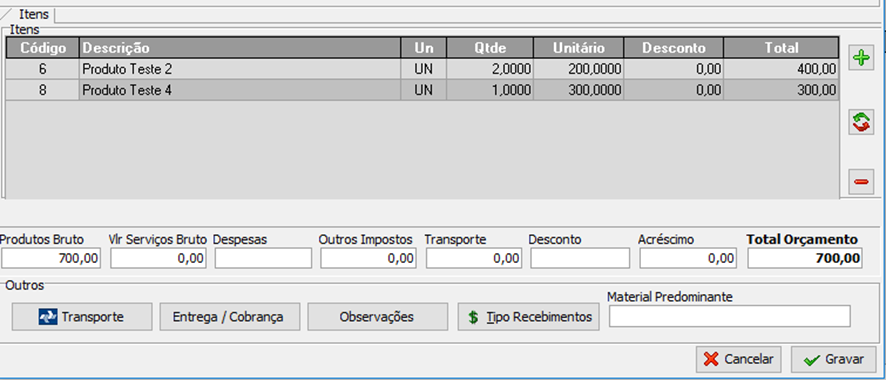Image resolution: width=886 pixels, height=380 pixels.
Task: Save the budget with the Gravar button
Action: click(834, 359)
